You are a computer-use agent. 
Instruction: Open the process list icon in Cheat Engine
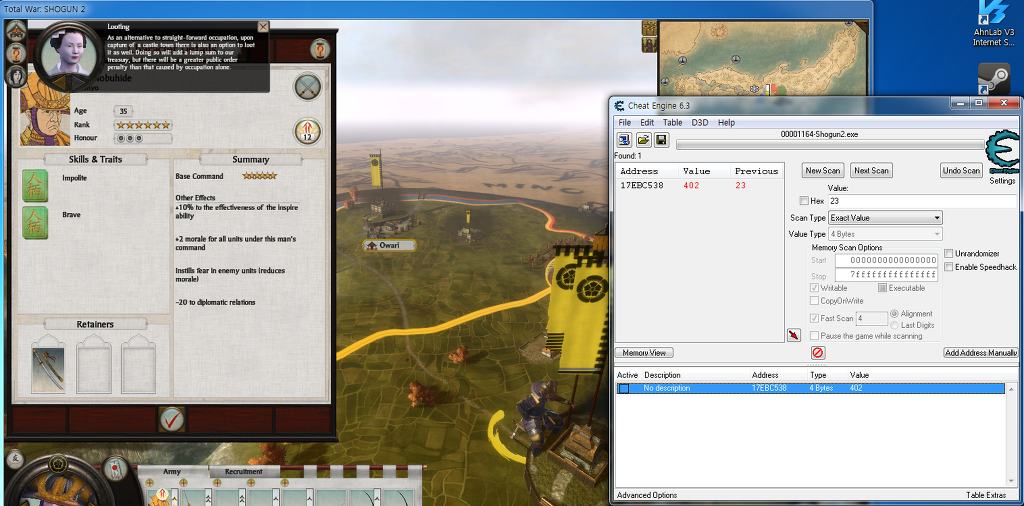[625, 140]
